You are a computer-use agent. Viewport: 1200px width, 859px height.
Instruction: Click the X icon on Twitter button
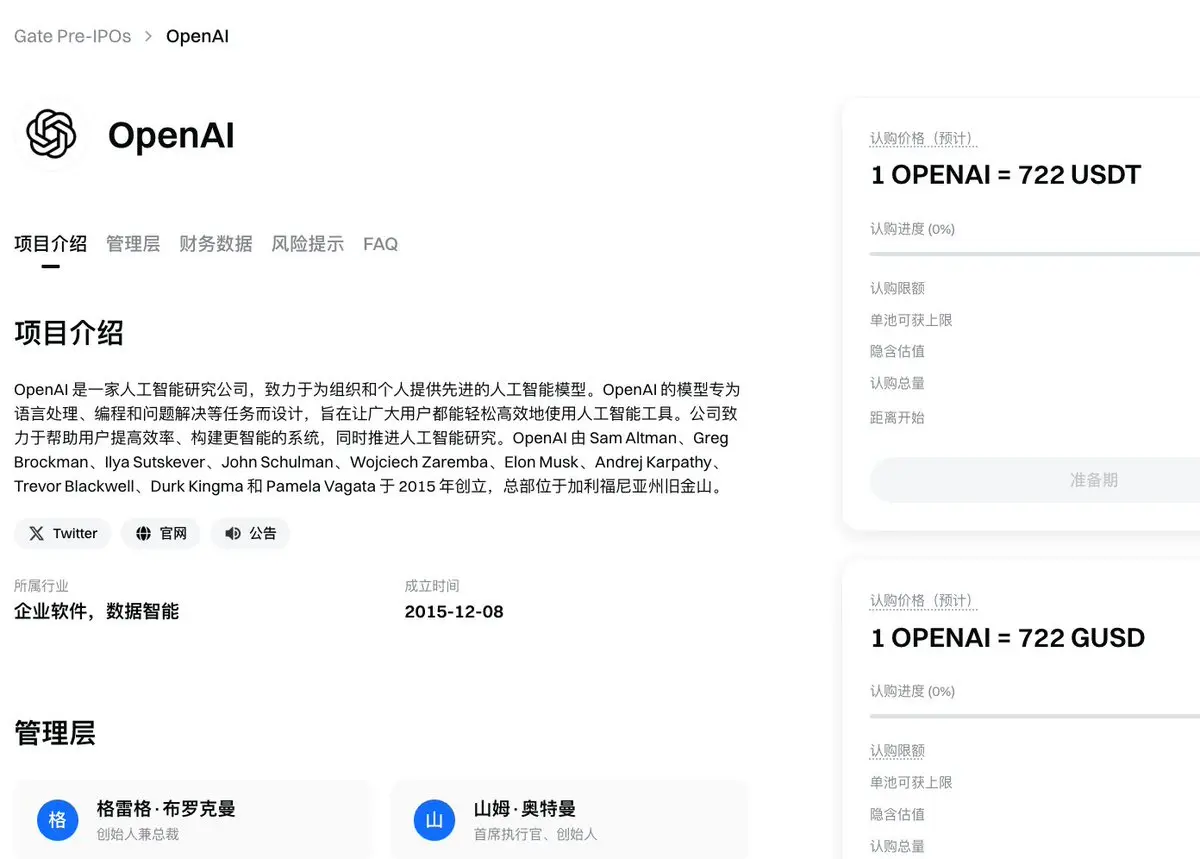coord(37,533)
